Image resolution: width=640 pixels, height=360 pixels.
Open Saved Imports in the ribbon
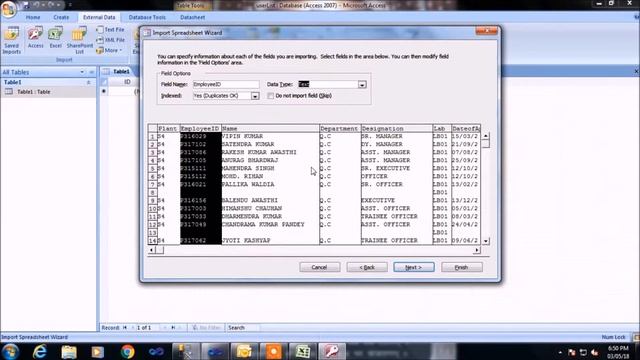click(x=11, y=40)
